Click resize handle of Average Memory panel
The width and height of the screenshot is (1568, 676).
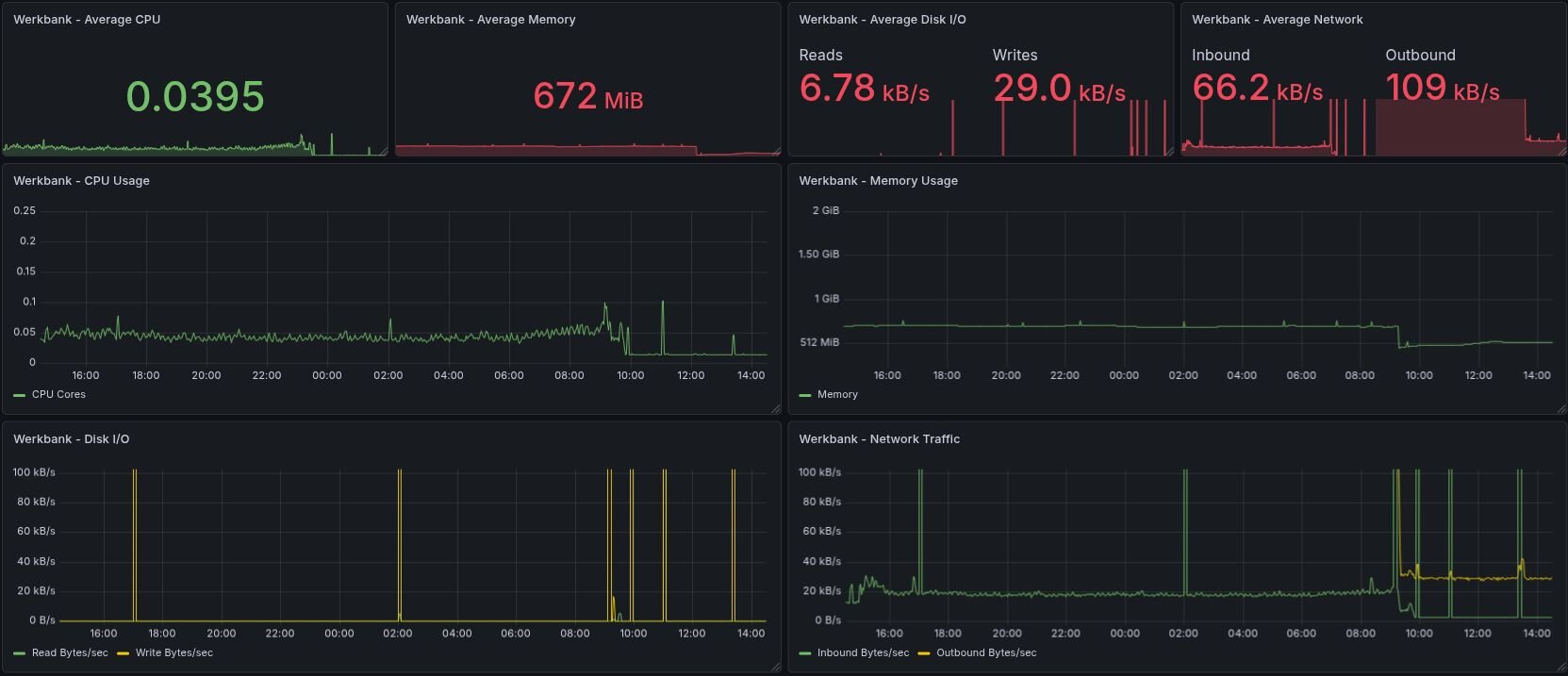click(776, 151)
